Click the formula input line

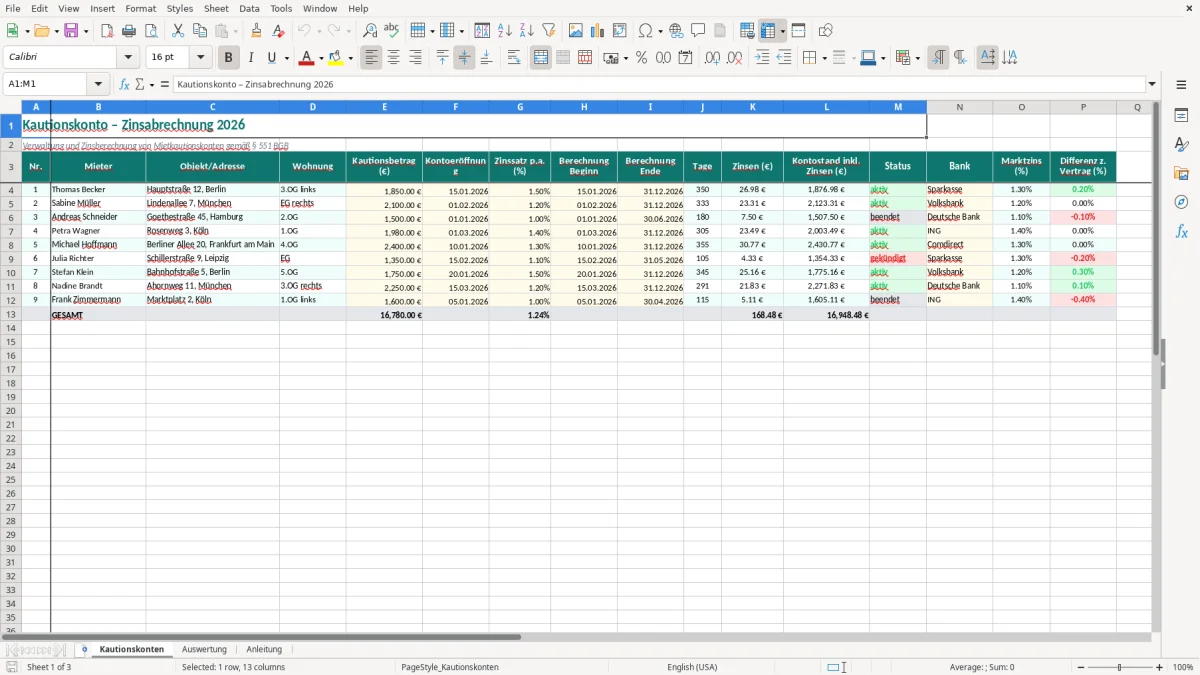pos(659,84)
